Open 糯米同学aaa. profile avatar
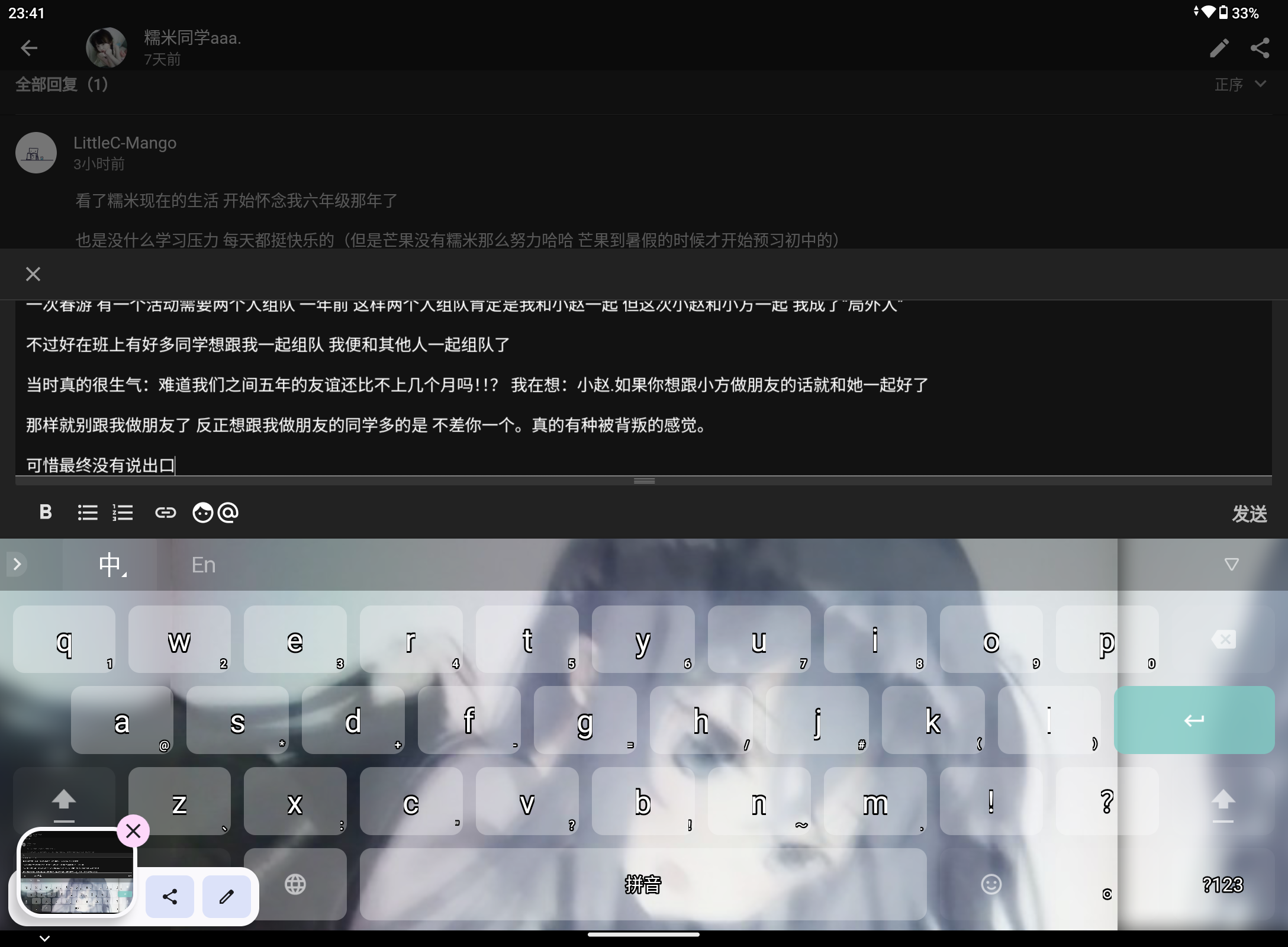1288x947 pixels. pos(107,47)
